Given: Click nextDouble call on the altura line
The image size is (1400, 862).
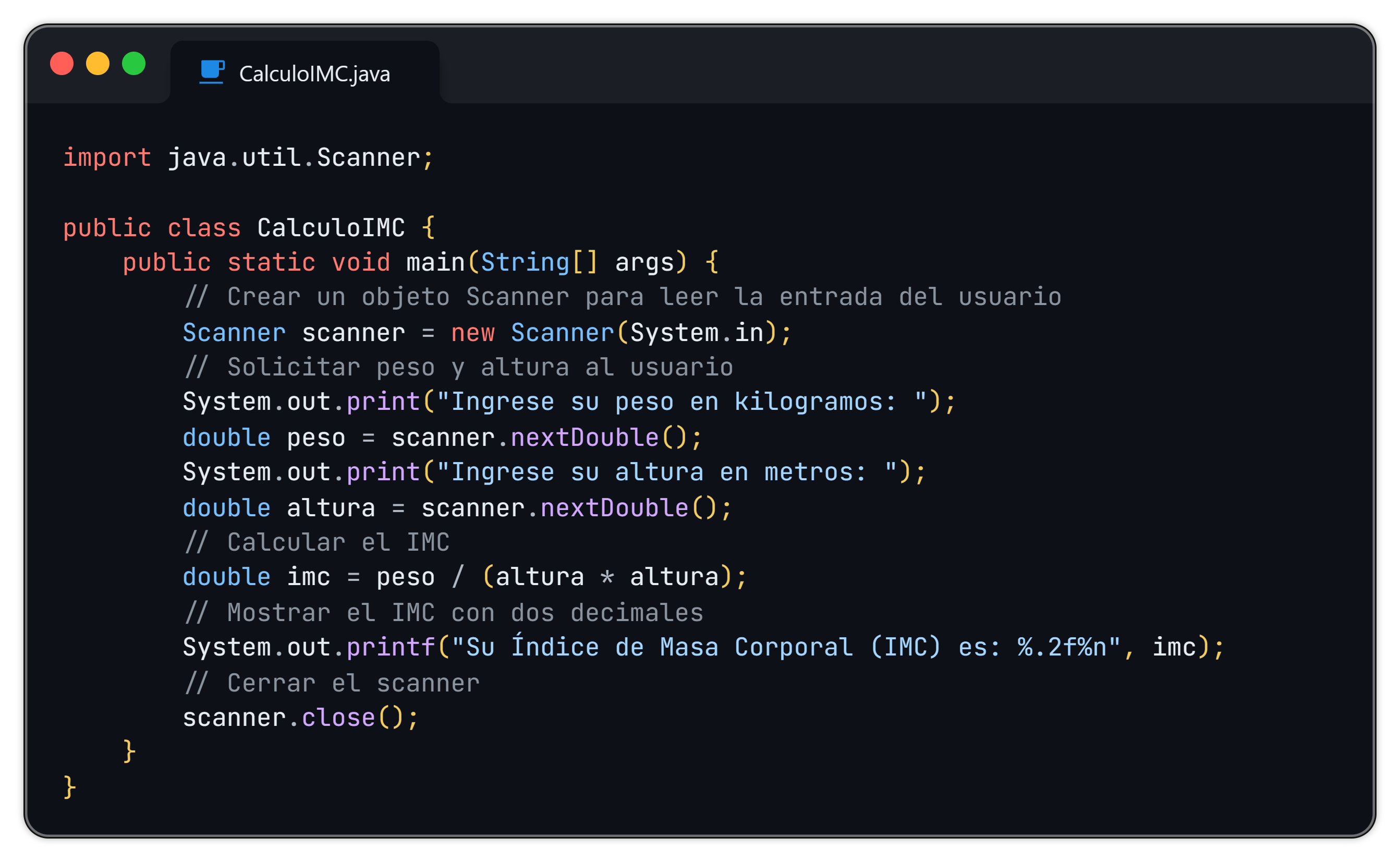Looking at the screenshot, I should pos(614,508).
